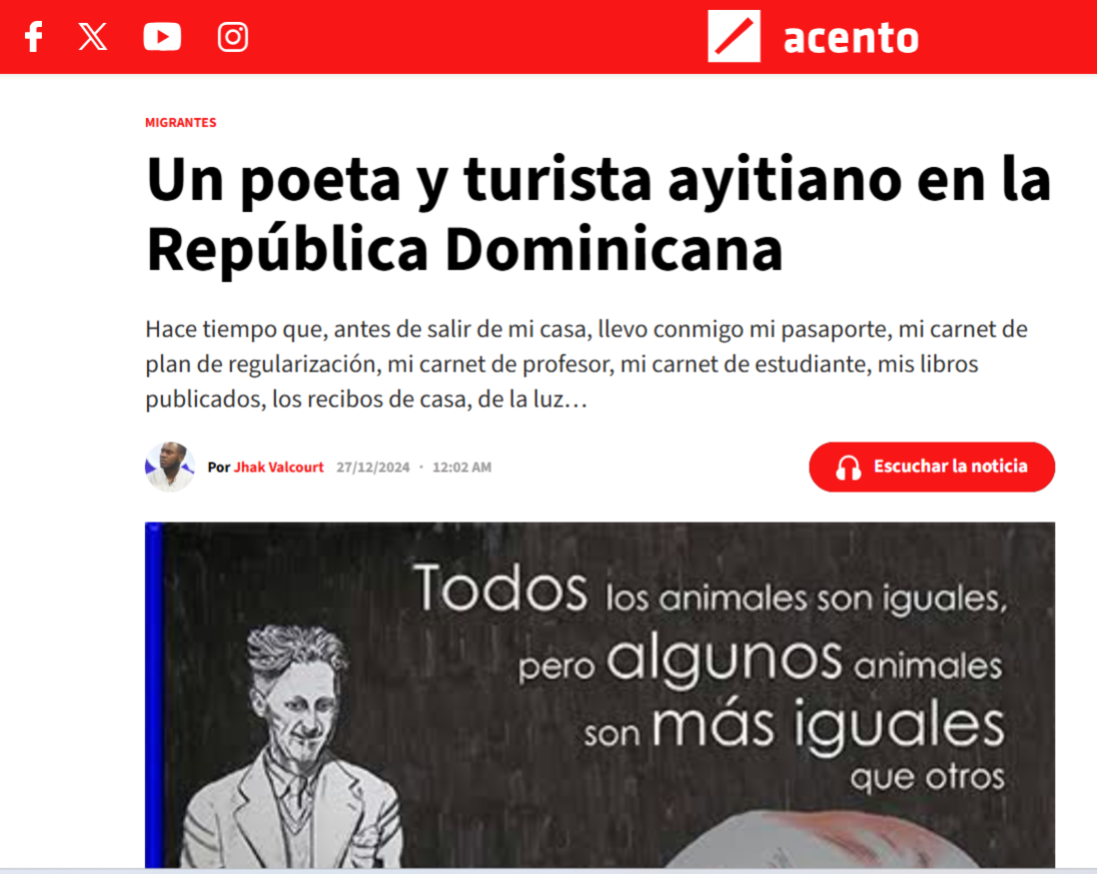Open the X (Twitter) profile icon

tap(92, 37)
